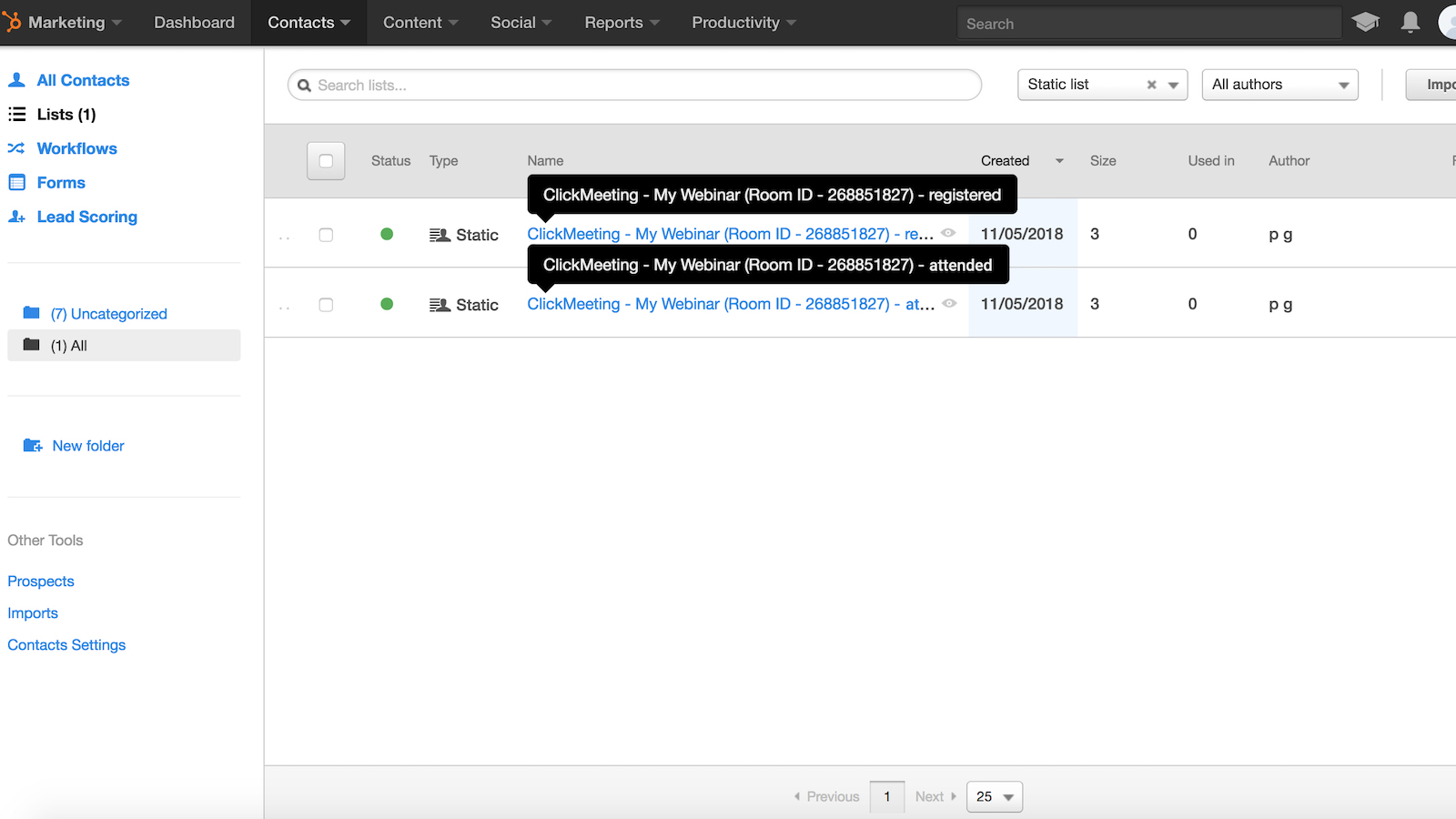Open the Reports menu
Image resolution: width=1456 pixels, height=819 pixels.
(x=622, y=22)
